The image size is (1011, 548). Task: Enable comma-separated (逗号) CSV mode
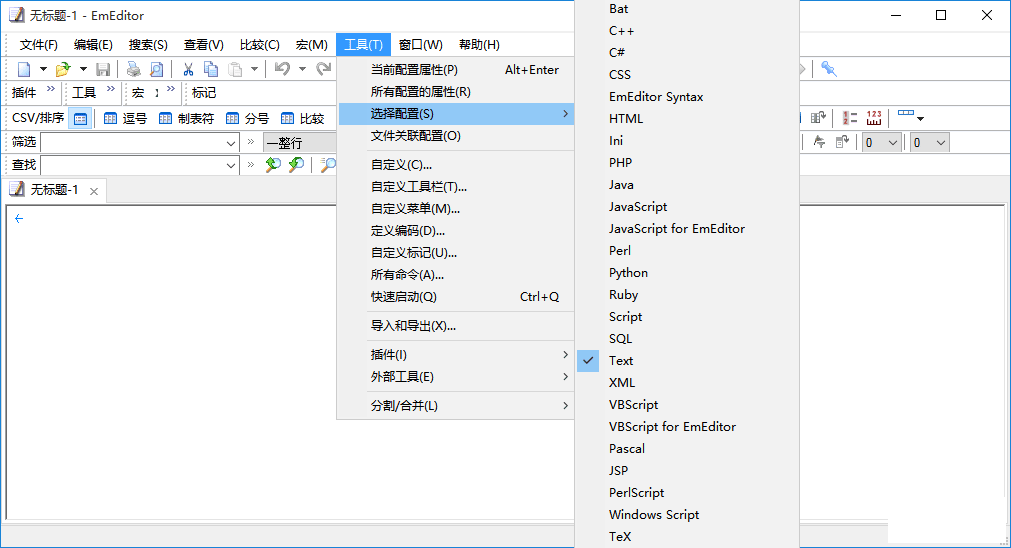click(x=125, y=118)
